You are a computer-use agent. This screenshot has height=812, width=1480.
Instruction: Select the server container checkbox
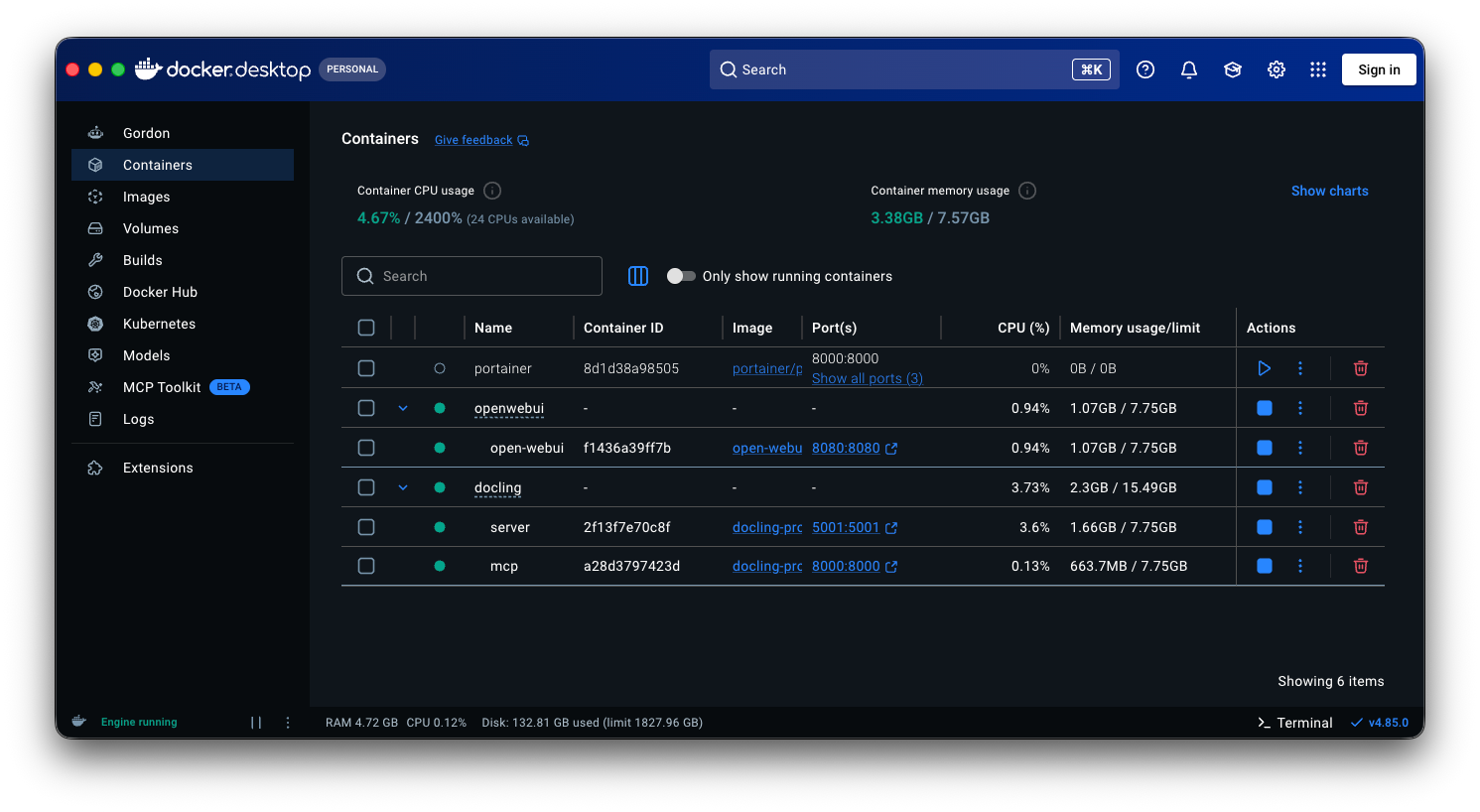[366, 527]
